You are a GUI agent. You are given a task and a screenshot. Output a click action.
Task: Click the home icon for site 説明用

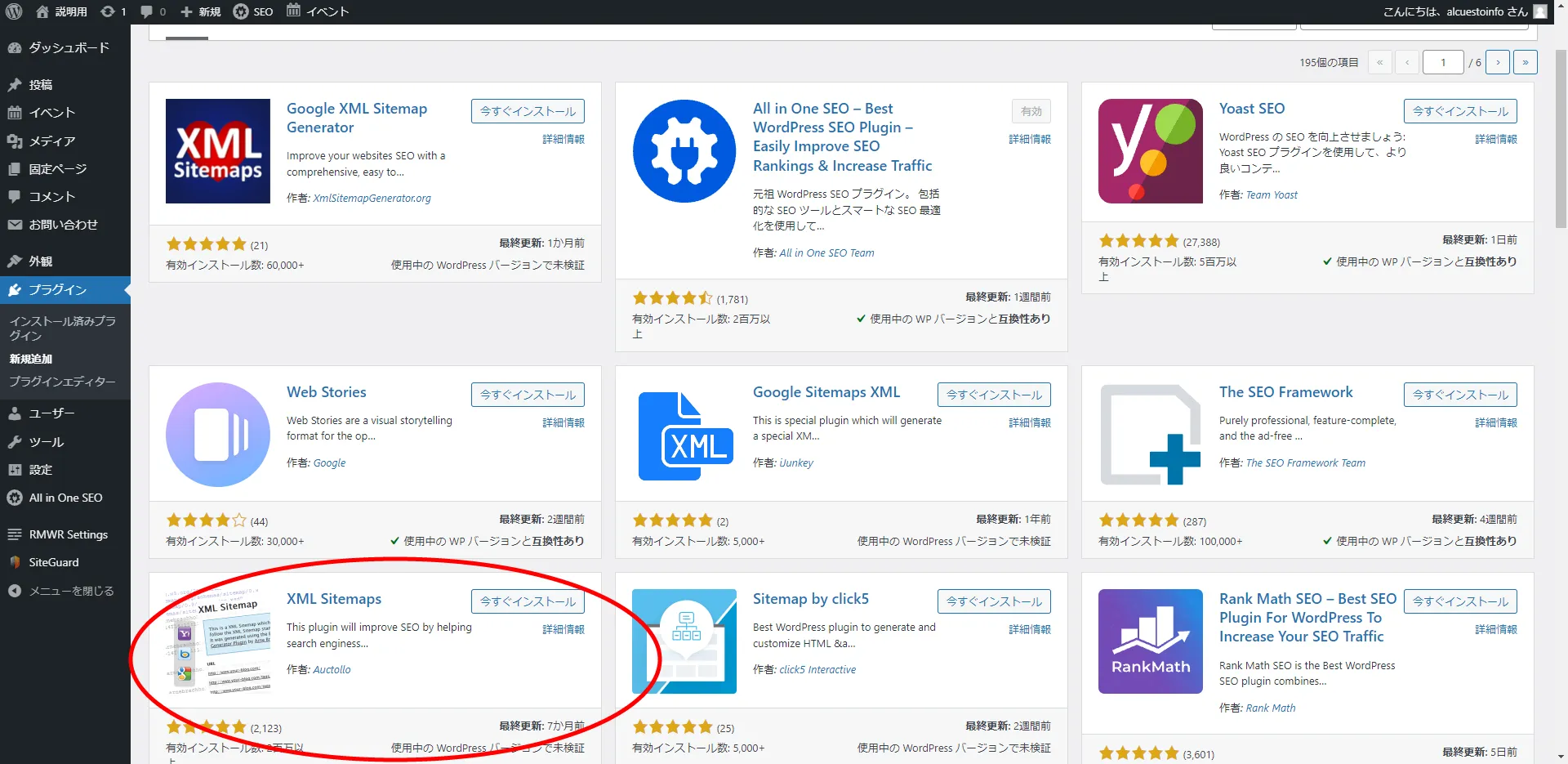pyautogui.click(x=42, y=11)
